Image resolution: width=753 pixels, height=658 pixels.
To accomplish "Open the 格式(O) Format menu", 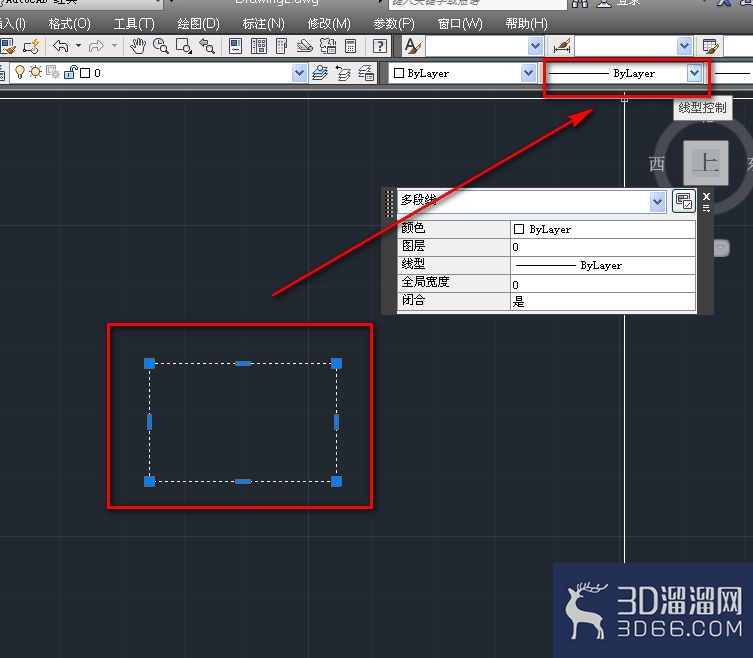I will 70,24.
